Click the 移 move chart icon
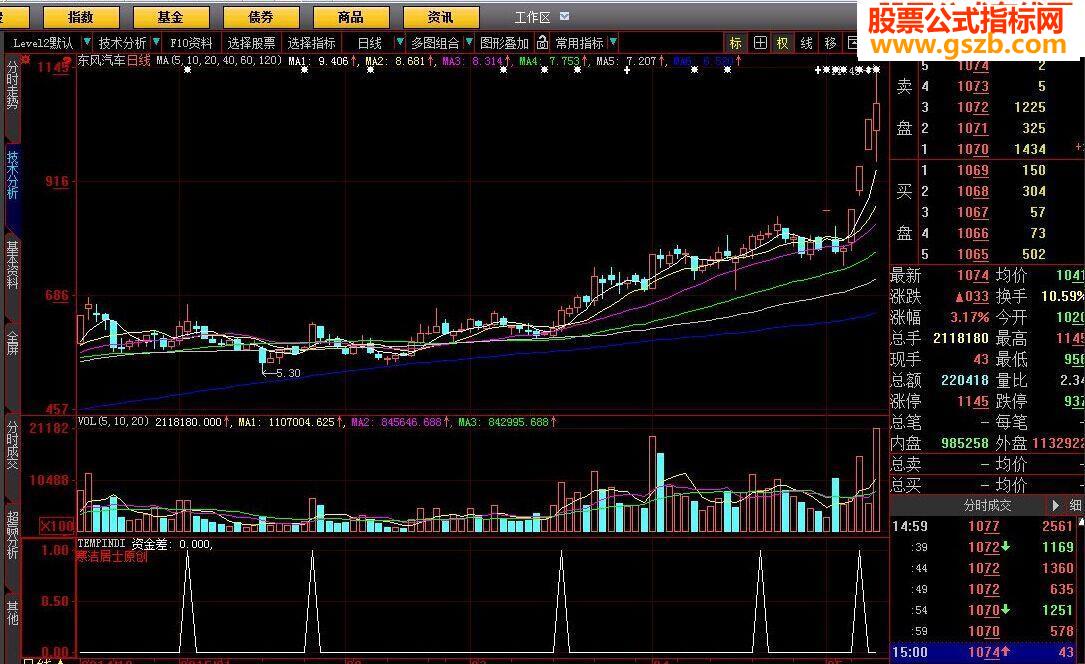Screen dimensions: 1085x664 point(830,43)
